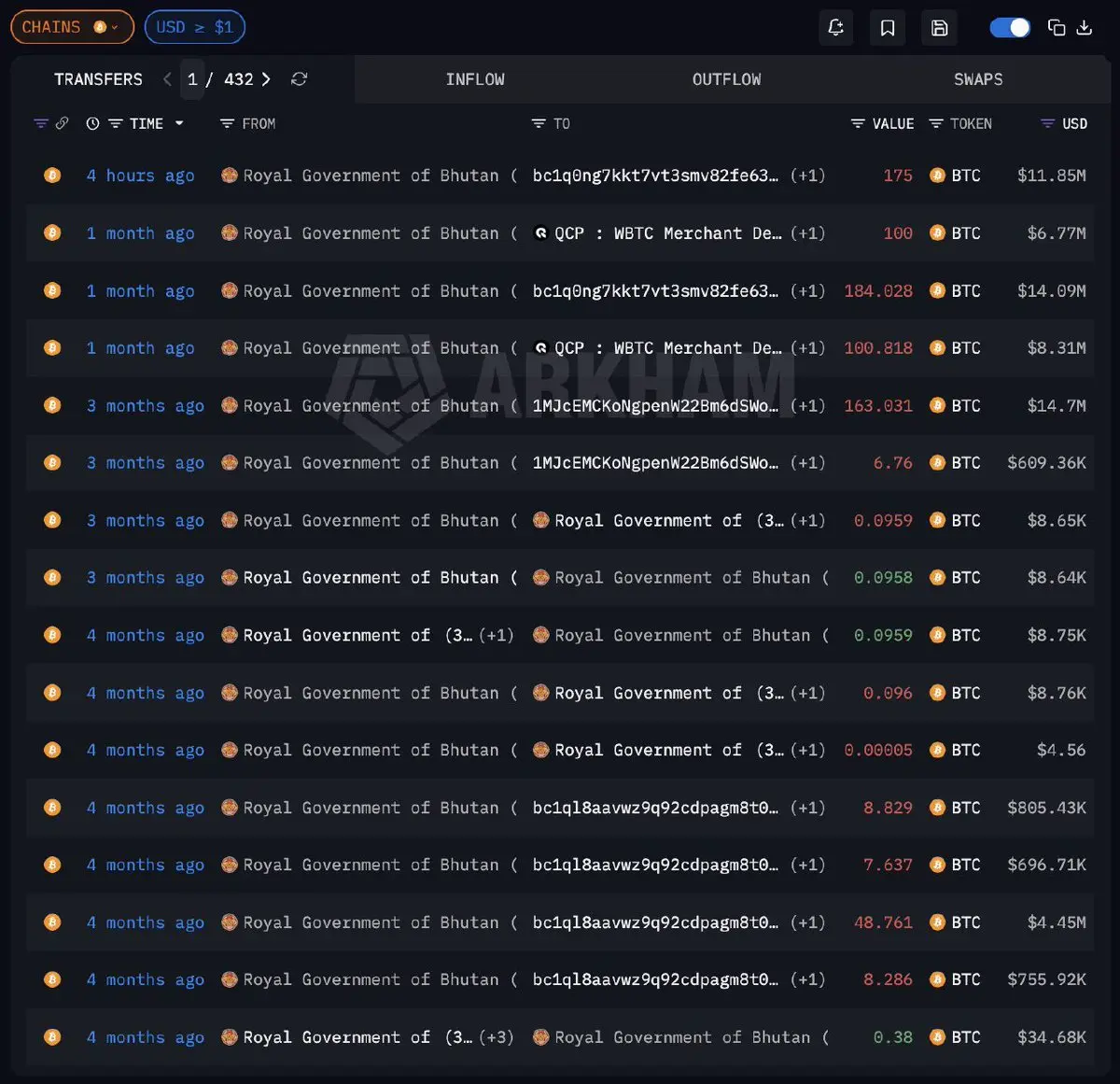This screenshot has height=1084, width=1120.
Task: Open the CHAINS filter dropdown
Action: (x=72, y=27)
